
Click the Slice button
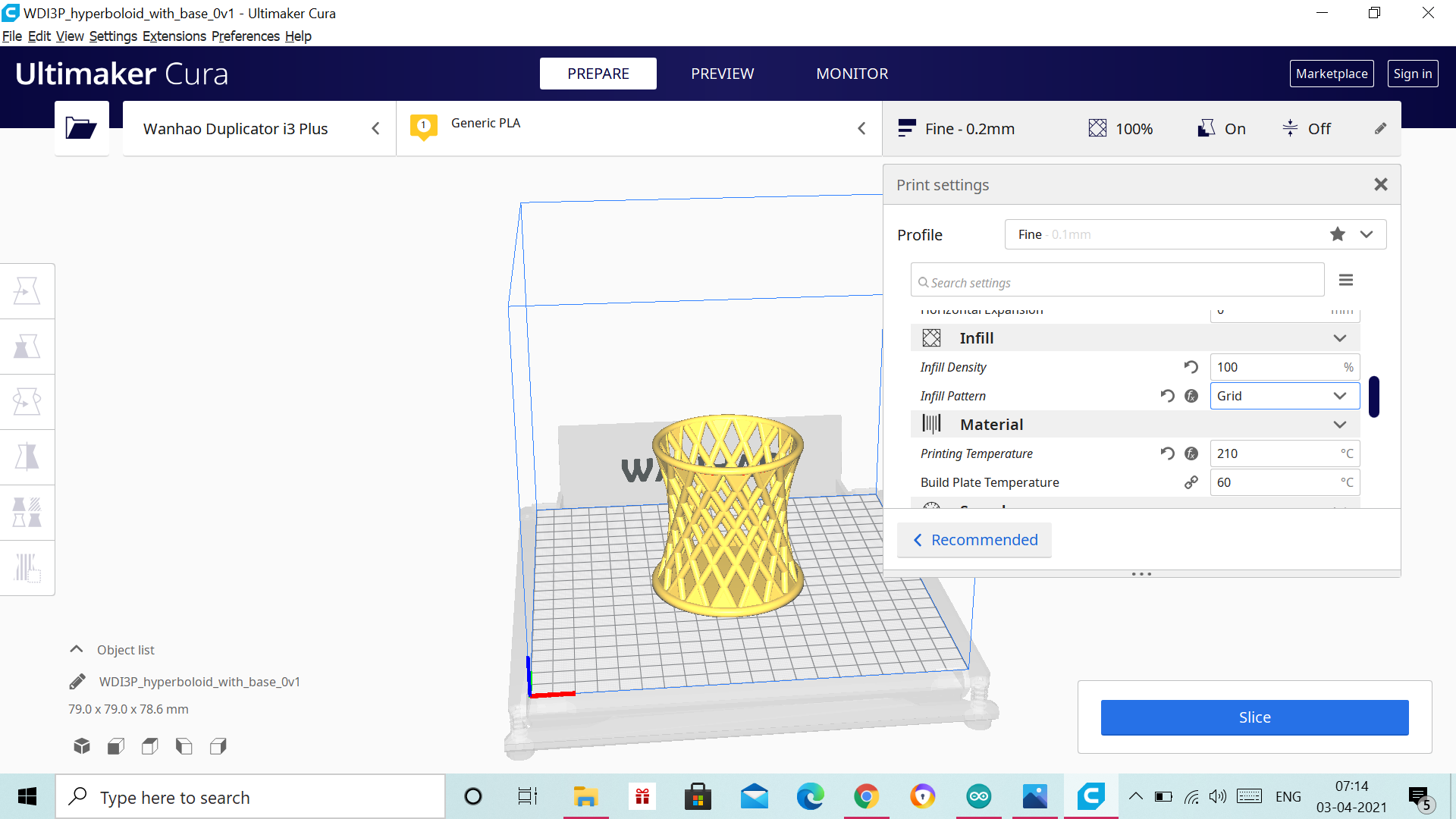pyautogui.click(x=1254, y=717)
